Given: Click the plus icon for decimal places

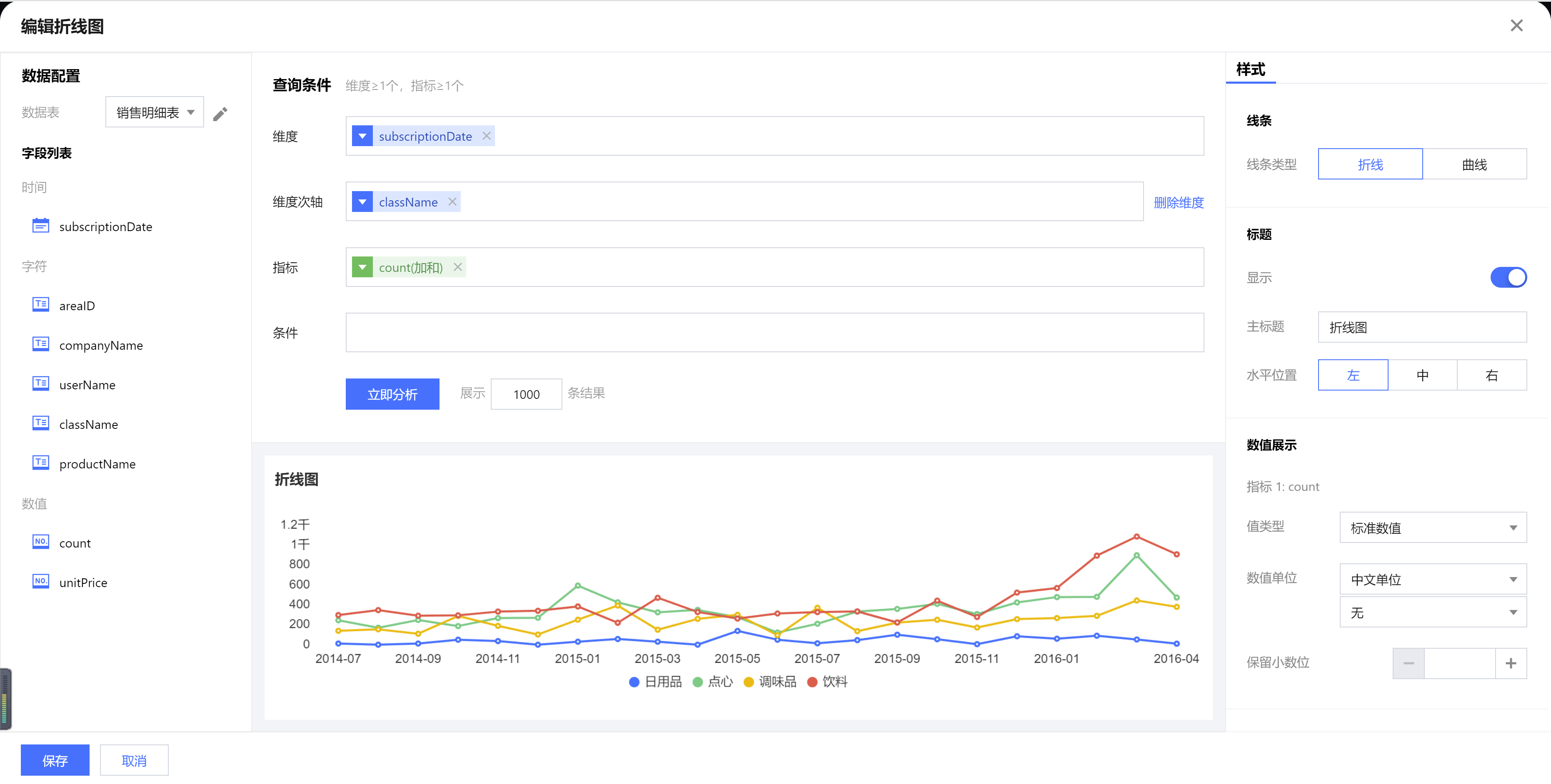Looking at the screenshot, I should click(1510, 663).
